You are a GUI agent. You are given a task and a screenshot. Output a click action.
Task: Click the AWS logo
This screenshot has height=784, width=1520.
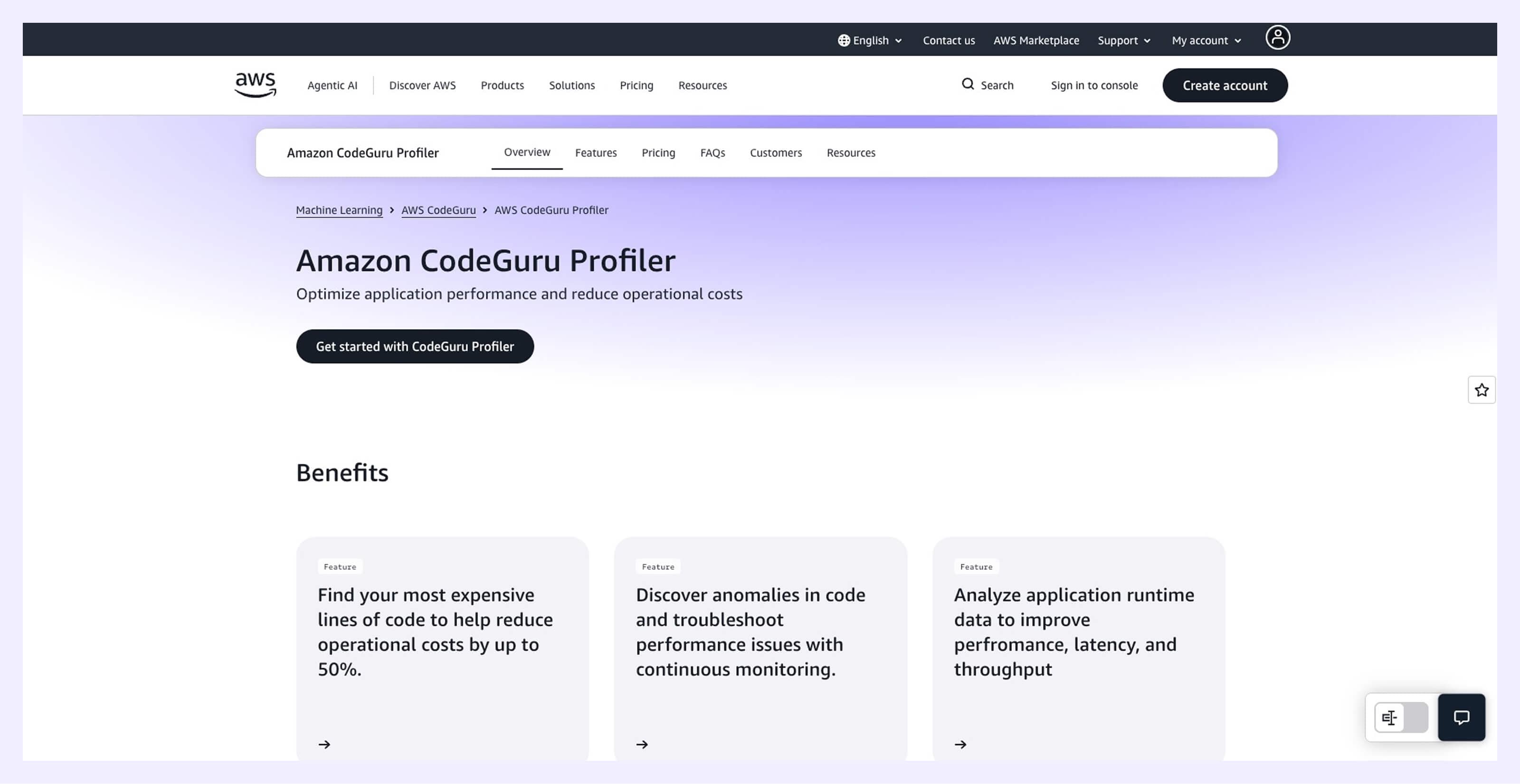tap(255, 85)
